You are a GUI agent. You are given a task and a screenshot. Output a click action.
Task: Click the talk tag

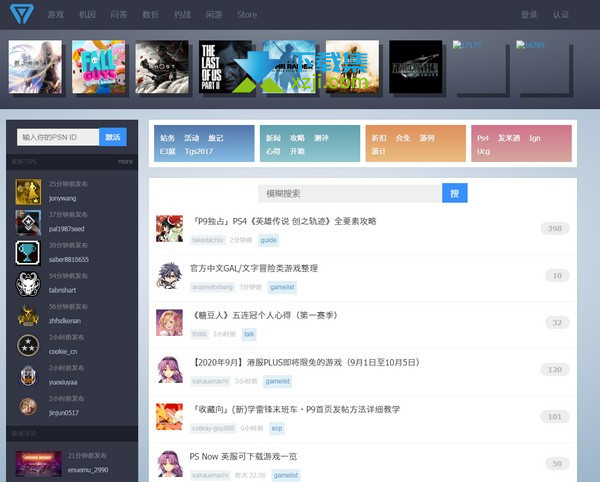pos(249,334)
